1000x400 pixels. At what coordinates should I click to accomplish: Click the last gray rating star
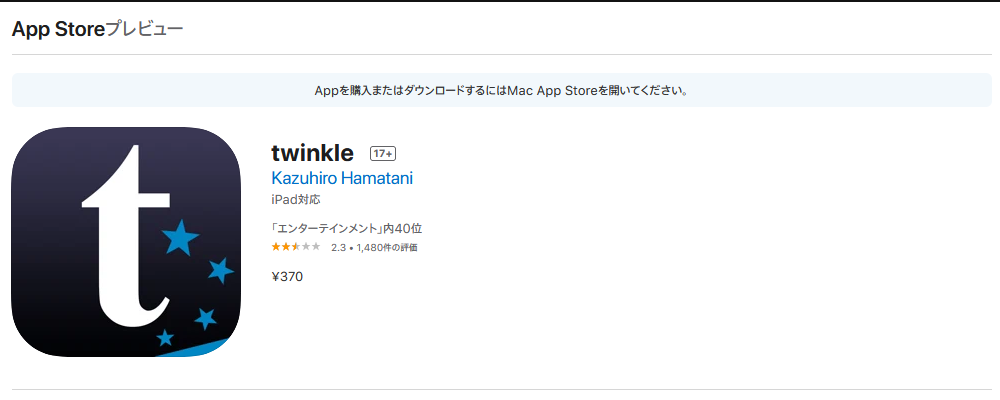point(316,247)
